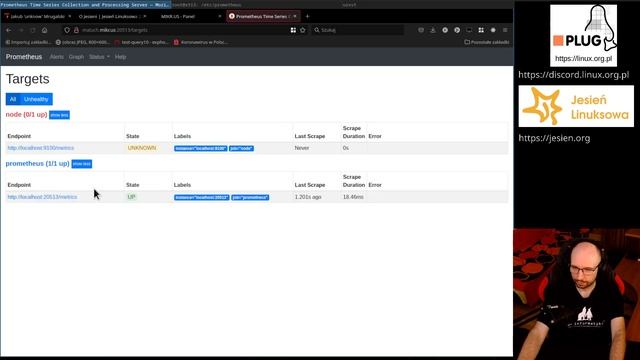Image resolution: width=640 pixels, height=360 pixels.
Task: Reload the Prometheus targets page
Action: 33,30
